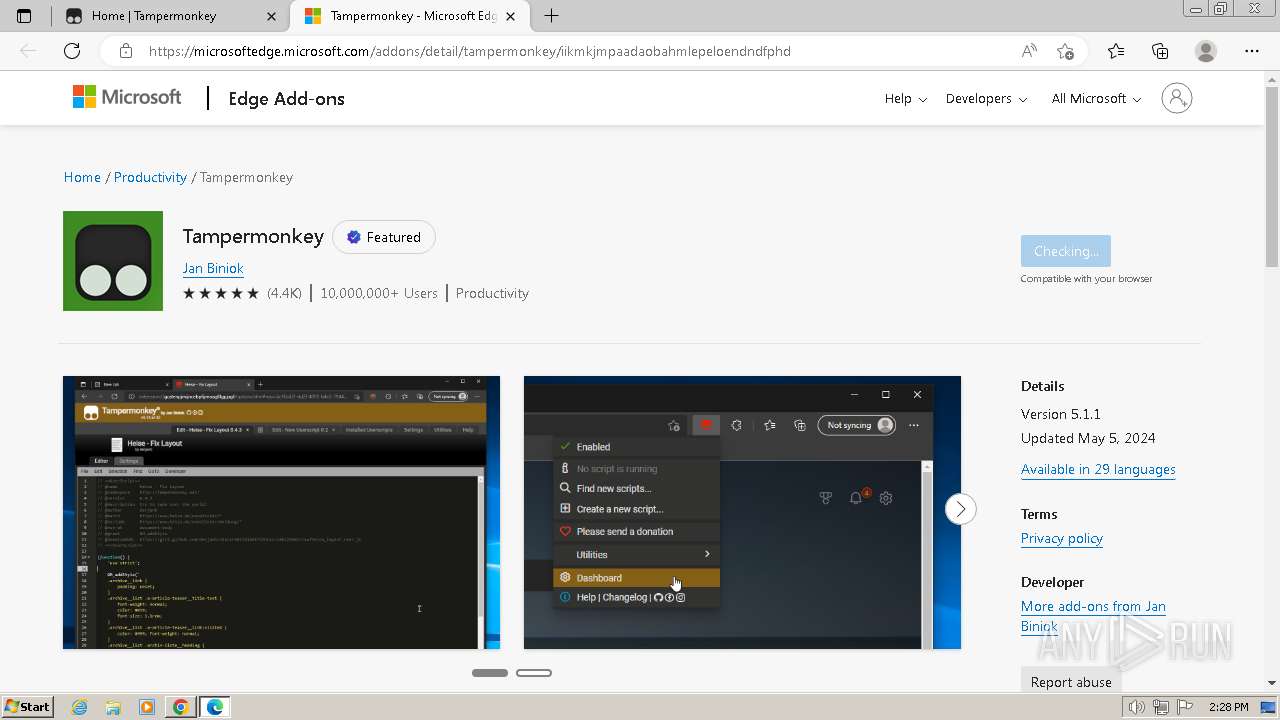The width and height of the screenshot is (1280, 720).
Task: Click the 10,000,000+ Users text
Action: 379,293
